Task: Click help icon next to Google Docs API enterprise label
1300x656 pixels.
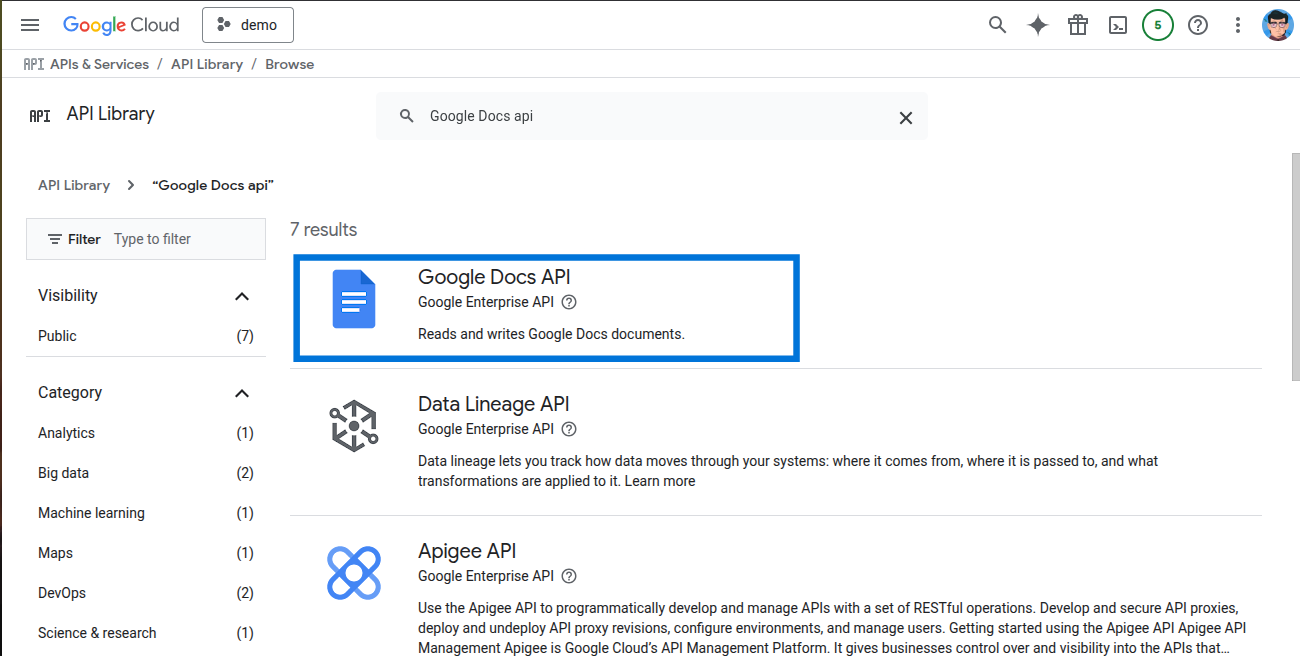Action: pos(569,302)
